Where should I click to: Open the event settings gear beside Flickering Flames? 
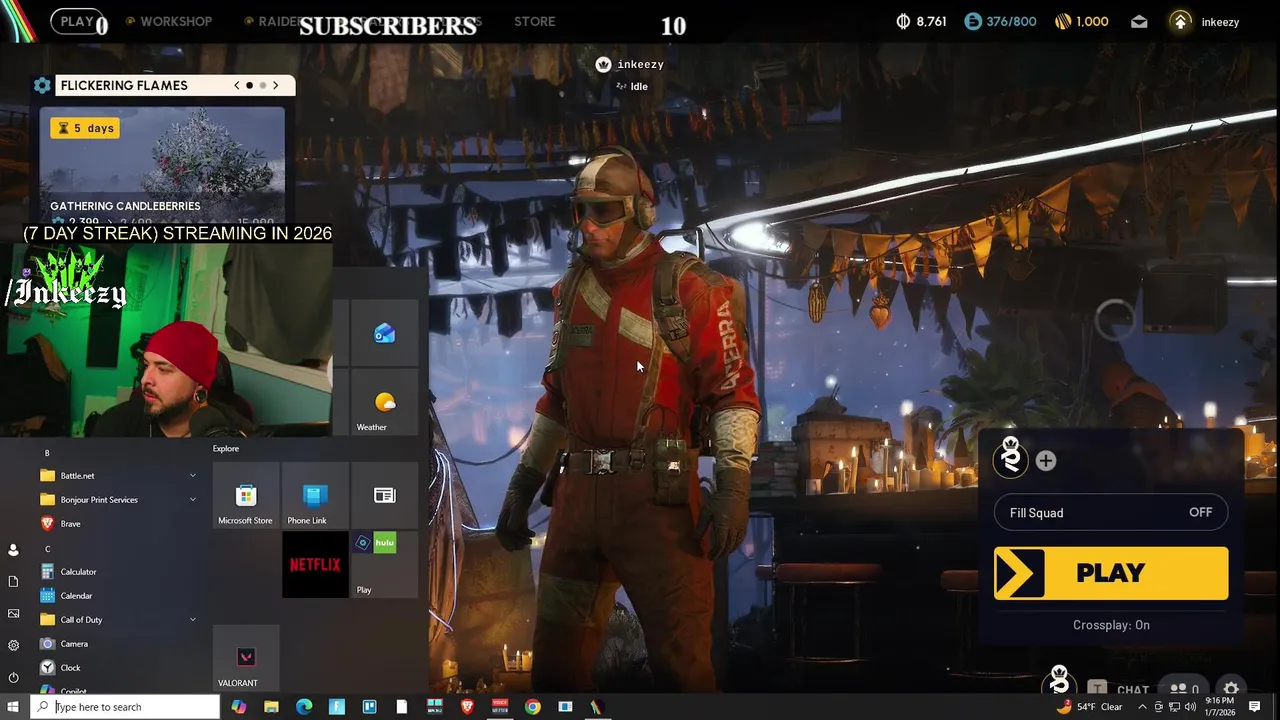(42, 86)
